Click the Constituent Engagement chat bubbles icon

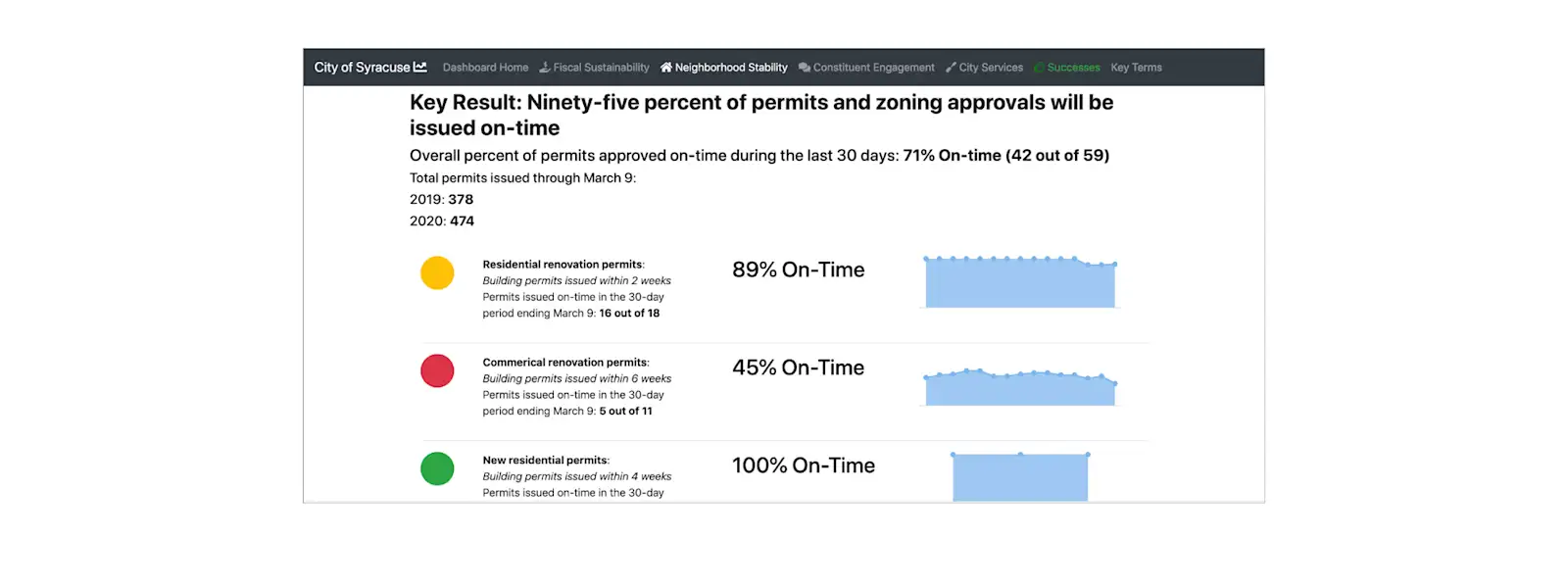tap(805, 68)
